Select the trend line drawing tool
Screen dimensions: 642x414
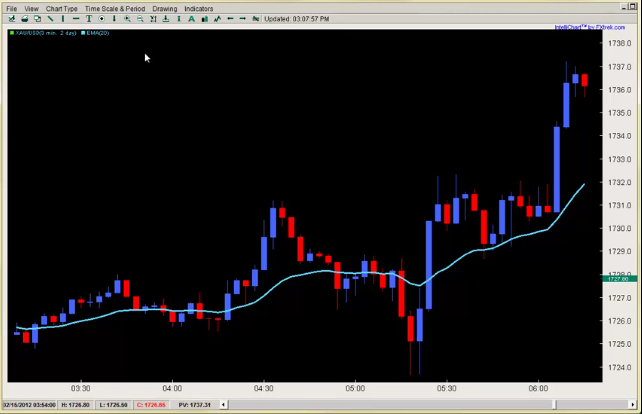50,18
